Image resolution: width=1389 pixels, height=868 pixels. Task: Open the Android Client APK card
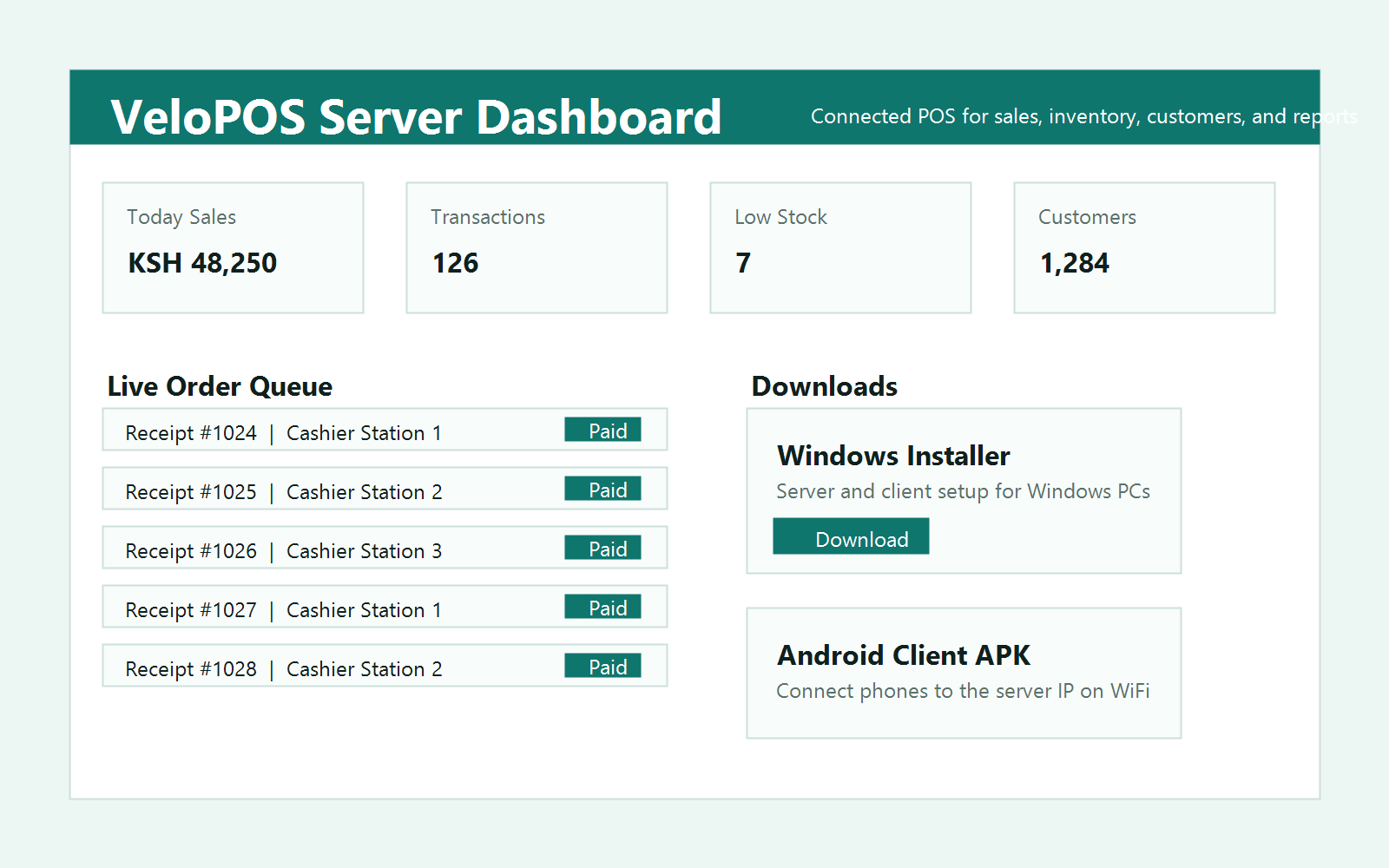coord(964,674)
